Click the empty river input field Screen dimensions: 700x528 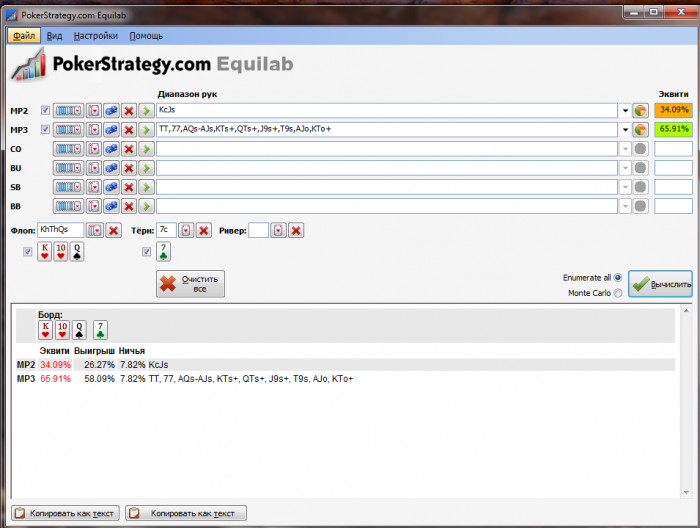tap(258, 230)
